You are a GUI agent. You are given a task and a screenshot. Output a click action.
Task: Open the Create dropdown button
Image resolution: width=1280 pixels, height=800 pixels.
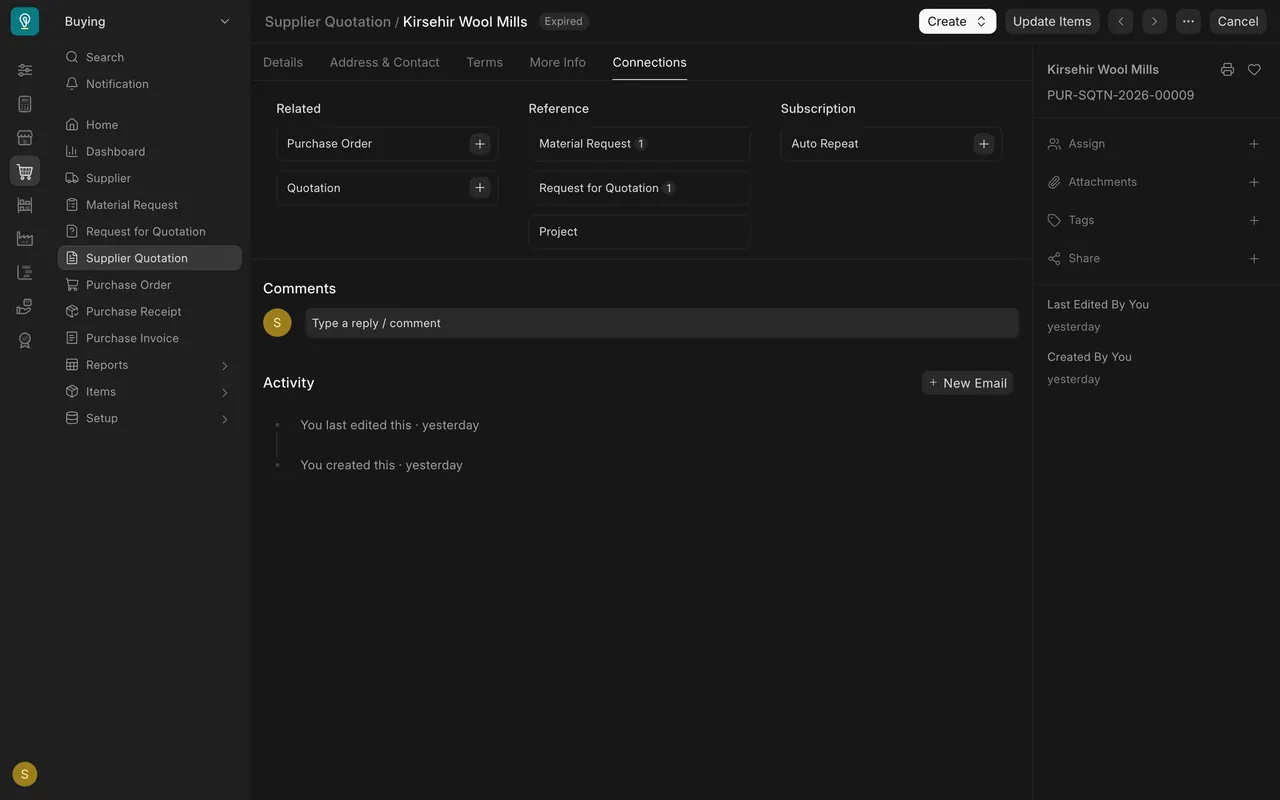coord(957,21)
